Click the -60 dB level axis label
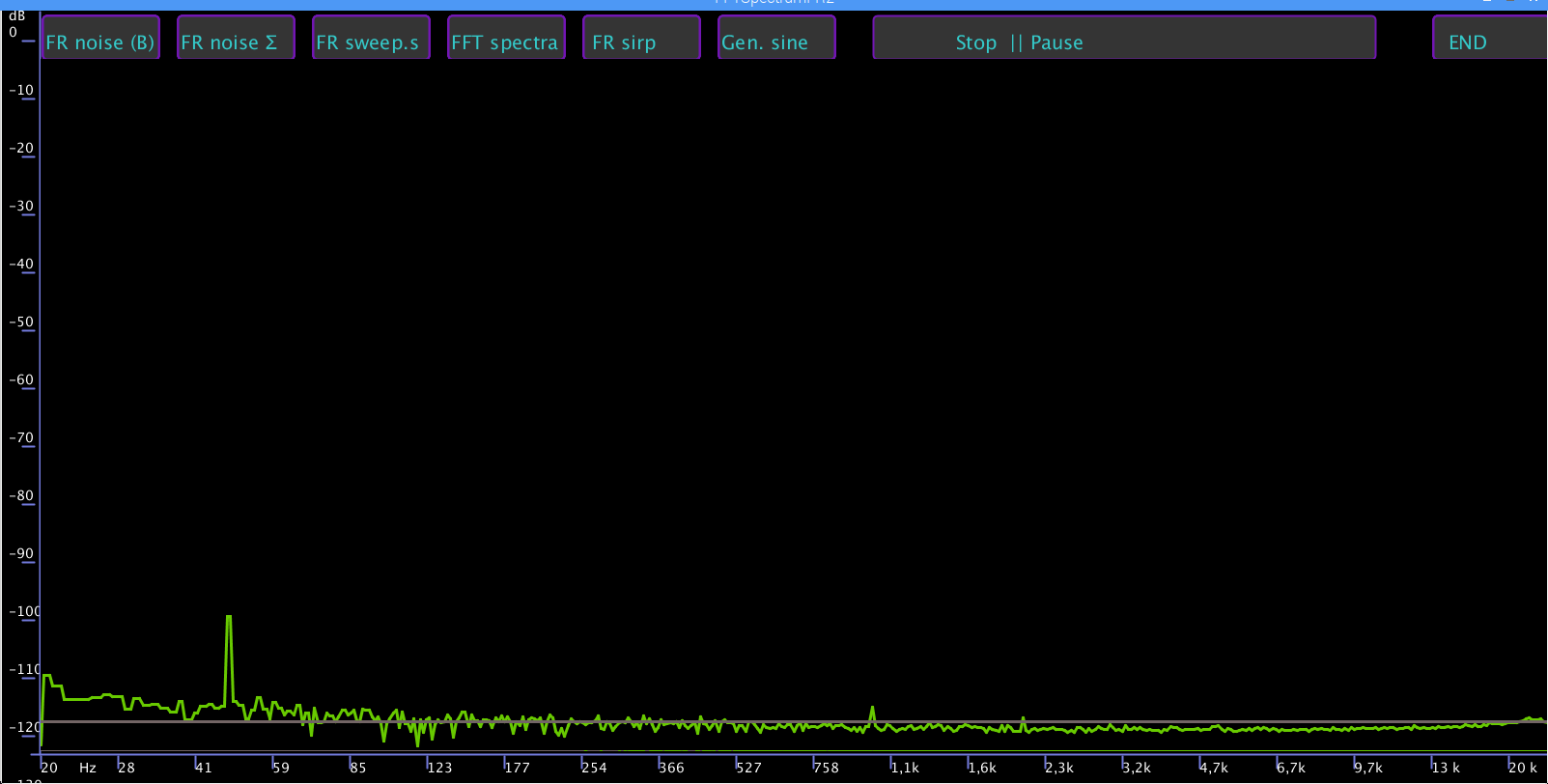 coord(21,379)
